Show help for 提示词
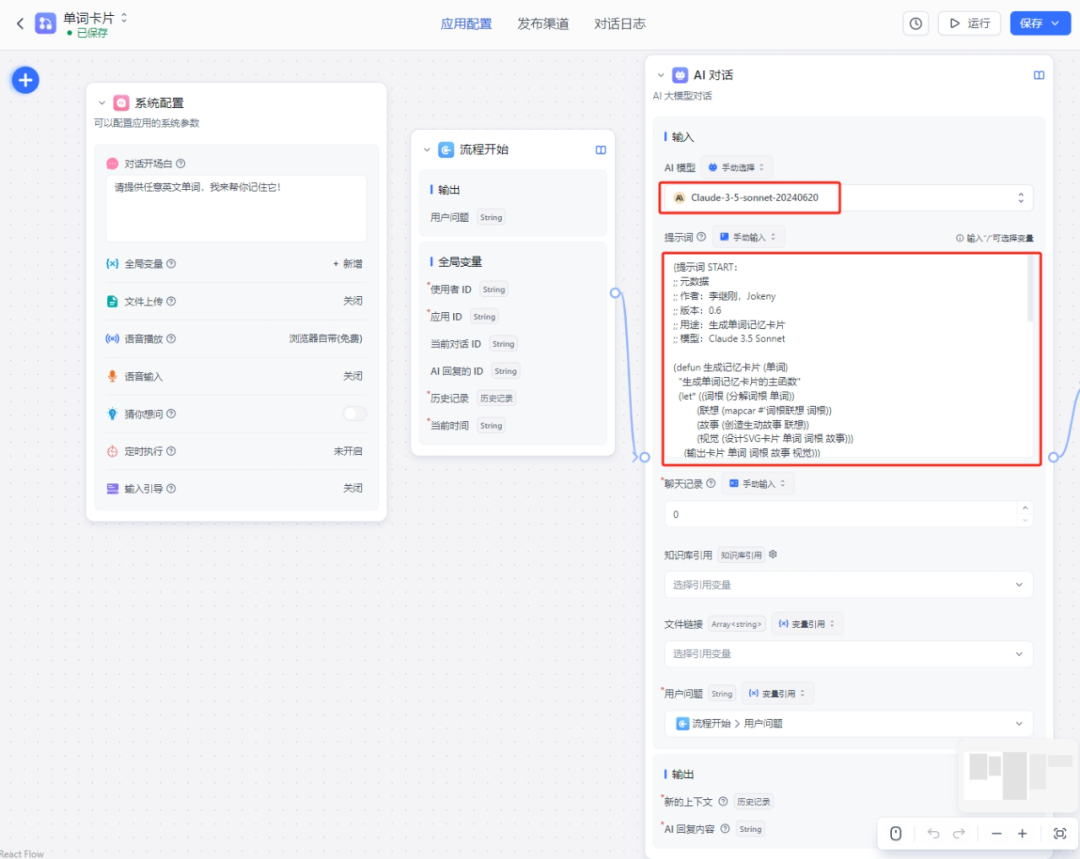Image resolution: width=1080 pixels, height=859 pixels. 701,237
